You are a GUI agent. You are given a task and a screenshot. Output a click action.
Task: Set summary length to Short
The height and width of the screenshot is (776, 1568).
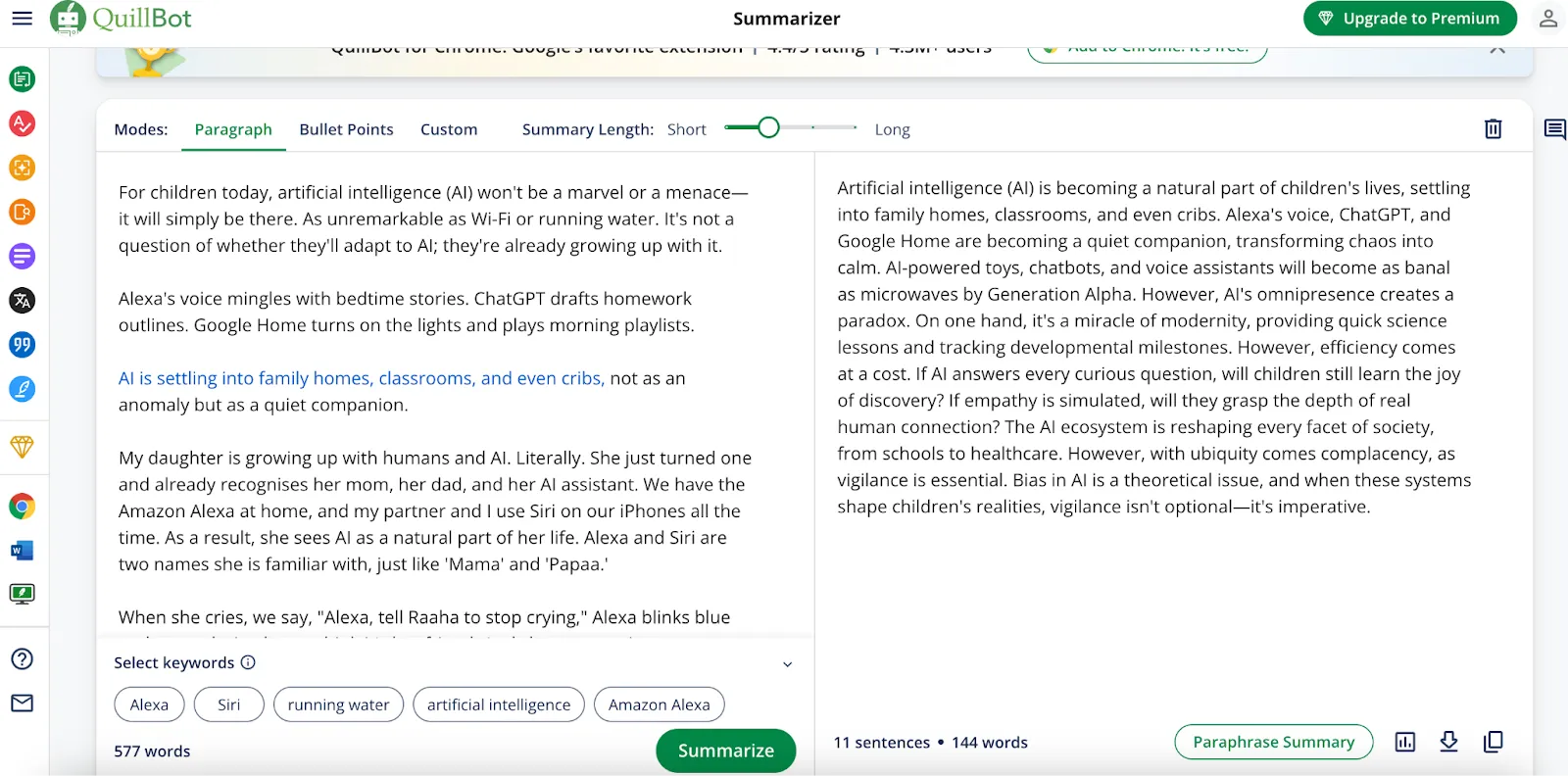tap(686, 129)
